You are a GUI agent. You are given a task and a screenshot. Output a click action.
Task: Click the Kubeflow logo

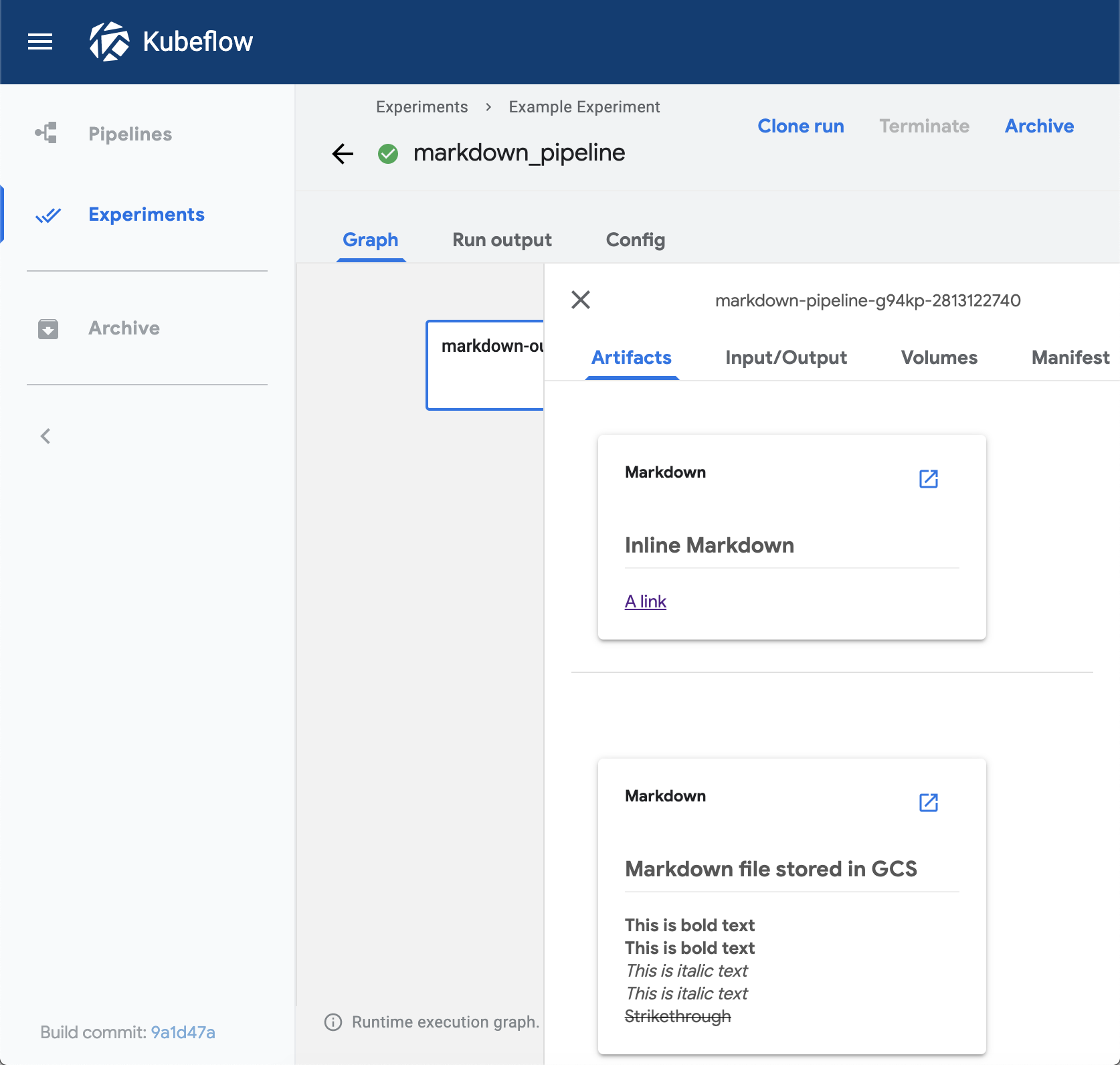[x=112, y=41]
